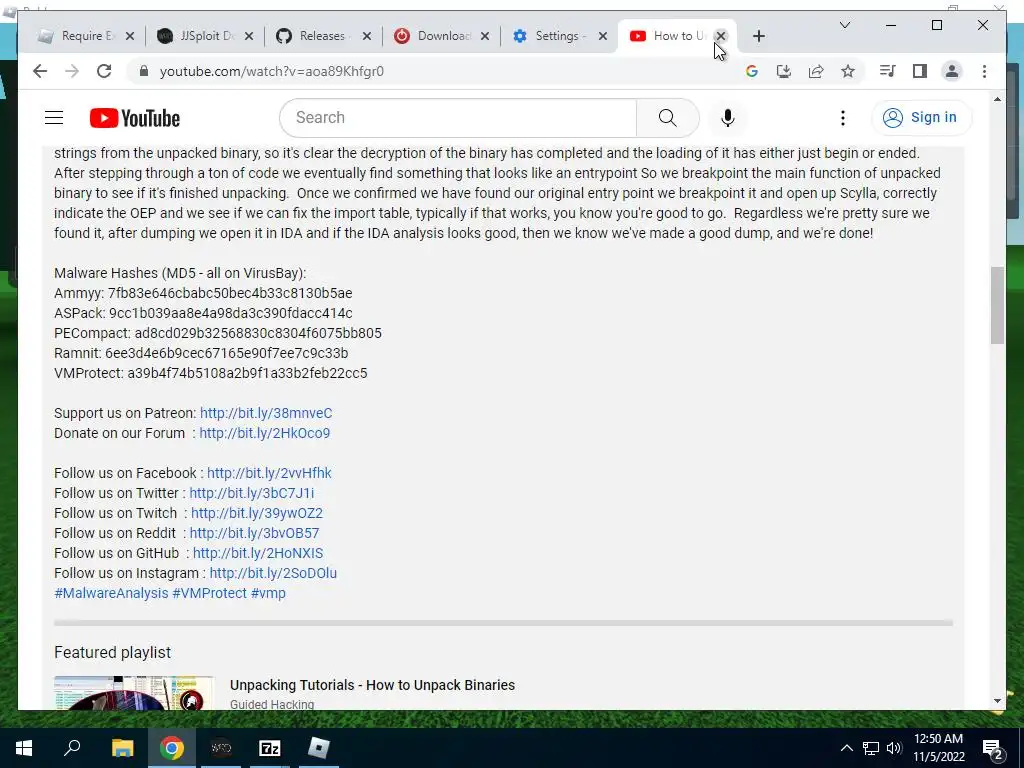Submit search with magnifier button
1024x768 pixels.
click(x=667, y=118)
